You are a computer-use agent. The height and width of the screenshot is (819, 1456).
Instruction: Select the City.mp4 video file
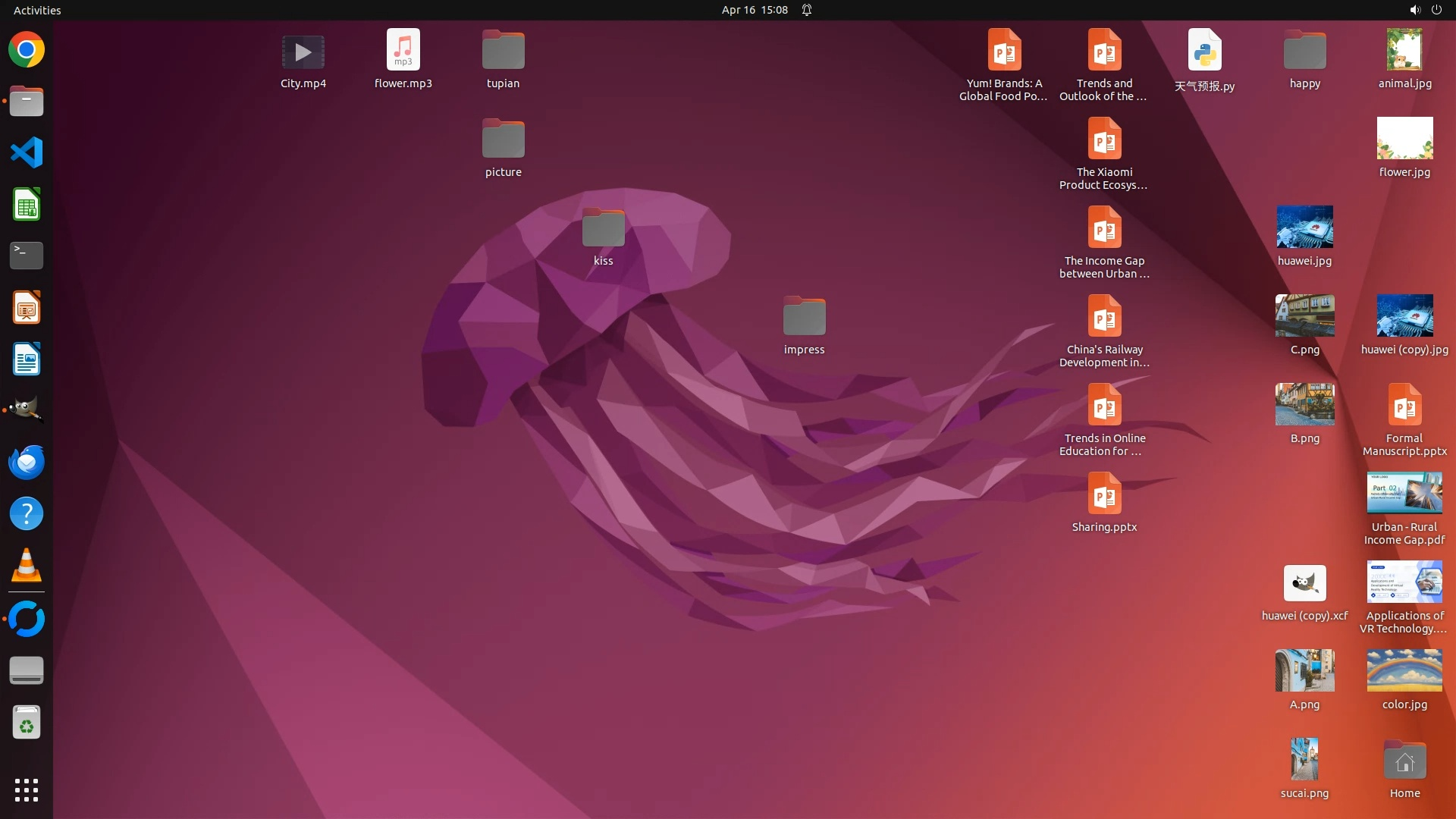click(303, 52)
